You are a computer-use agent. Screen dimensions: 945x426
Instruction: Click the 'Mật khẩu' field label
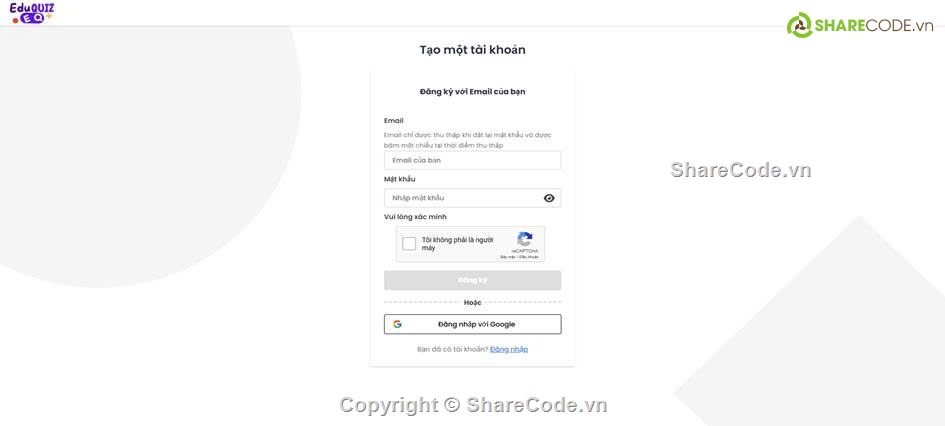coord(400,179)
